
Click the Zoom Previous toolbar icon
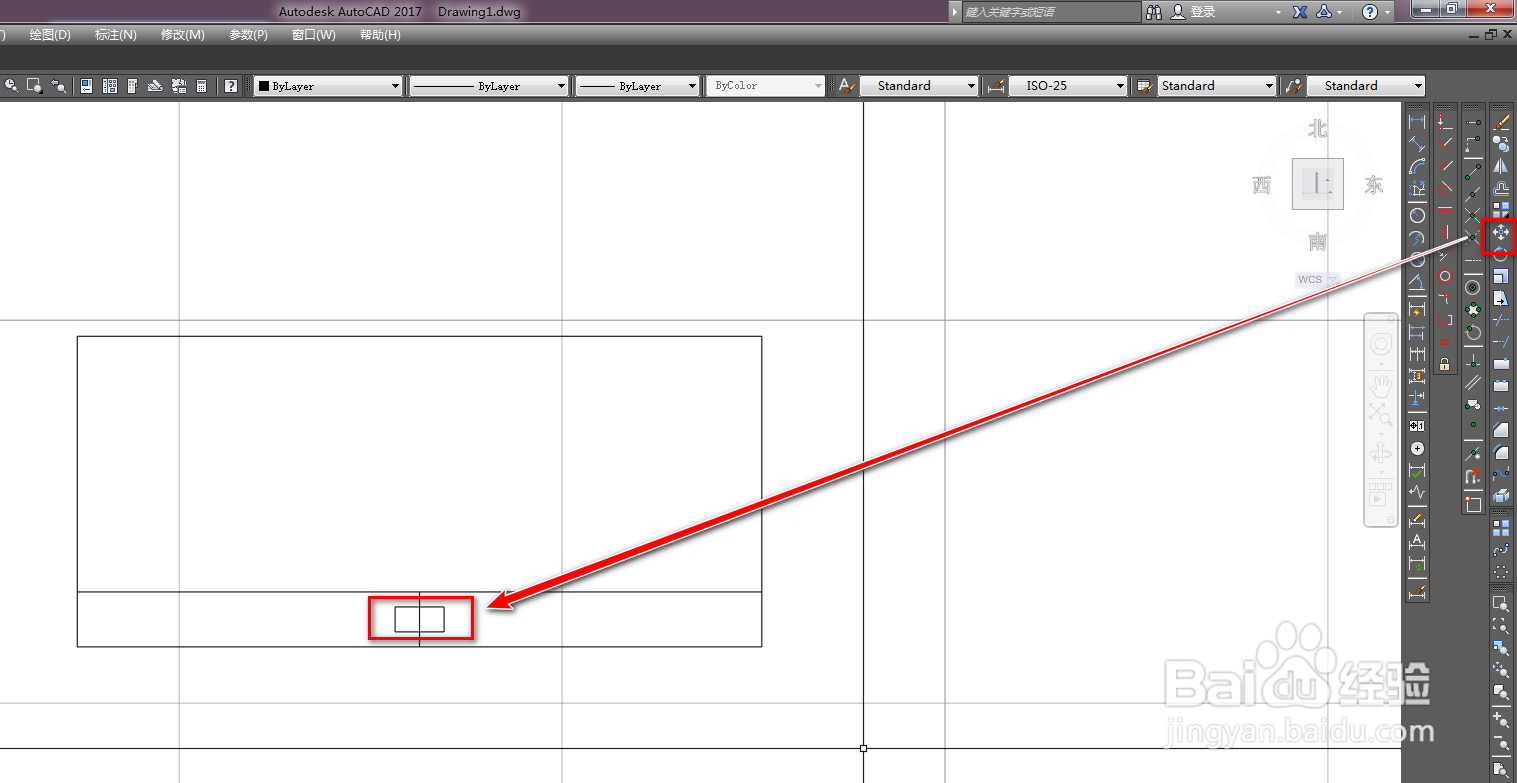point(58,86)
